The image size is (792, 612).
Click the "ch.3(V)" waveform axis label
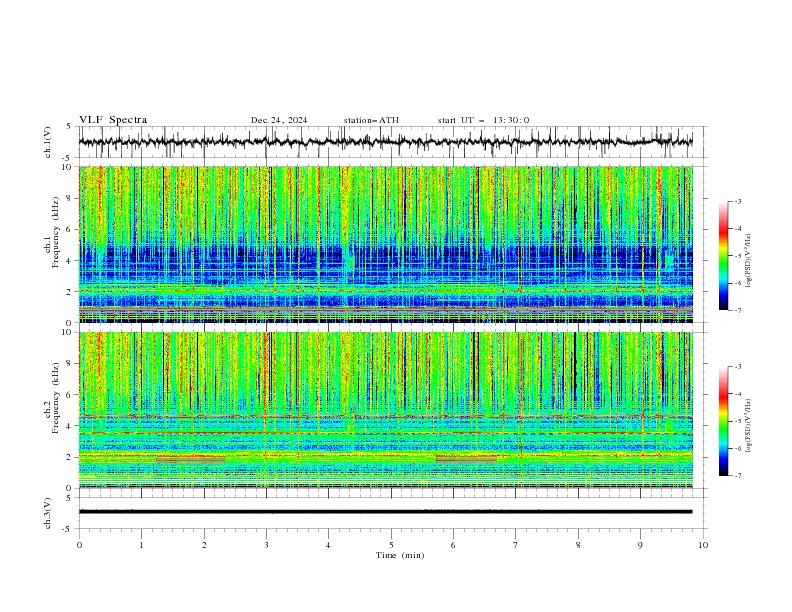tap(48, 513)
